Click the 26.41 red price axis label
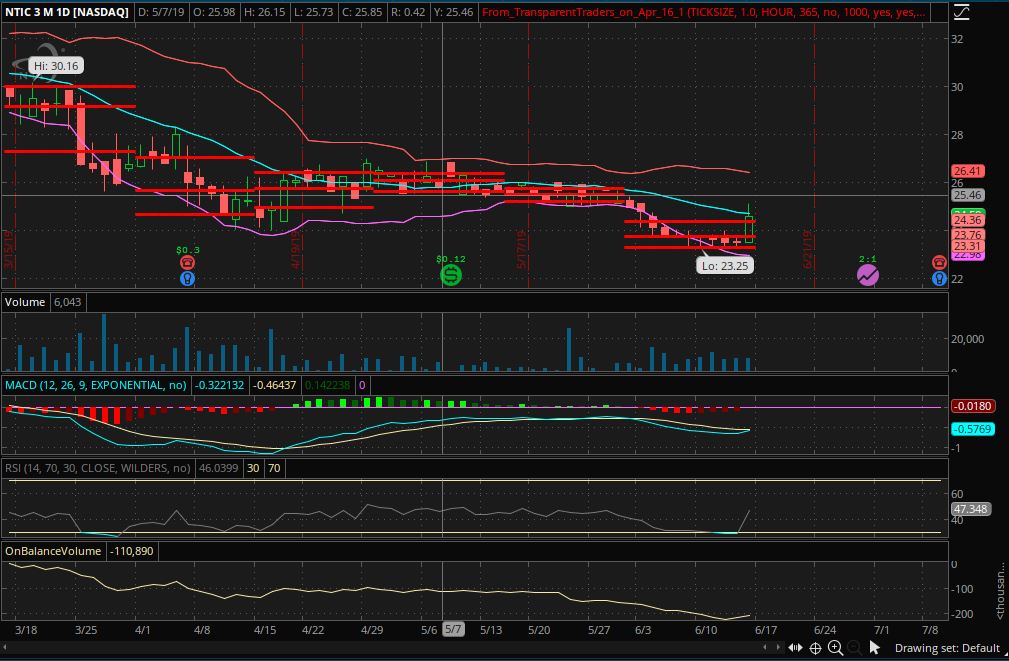 967,171
